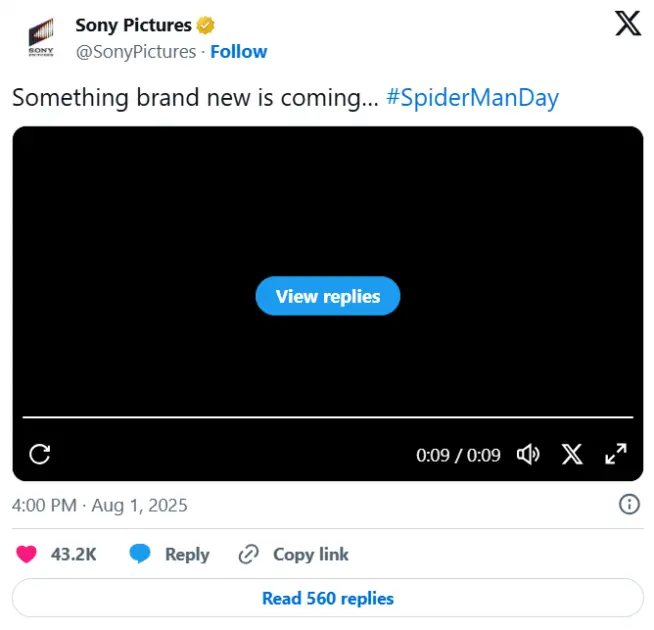Open the #SpiderManDay hashtag
Image resolution: width=654 pixels, height=630 pixels.
pos(472,97)
